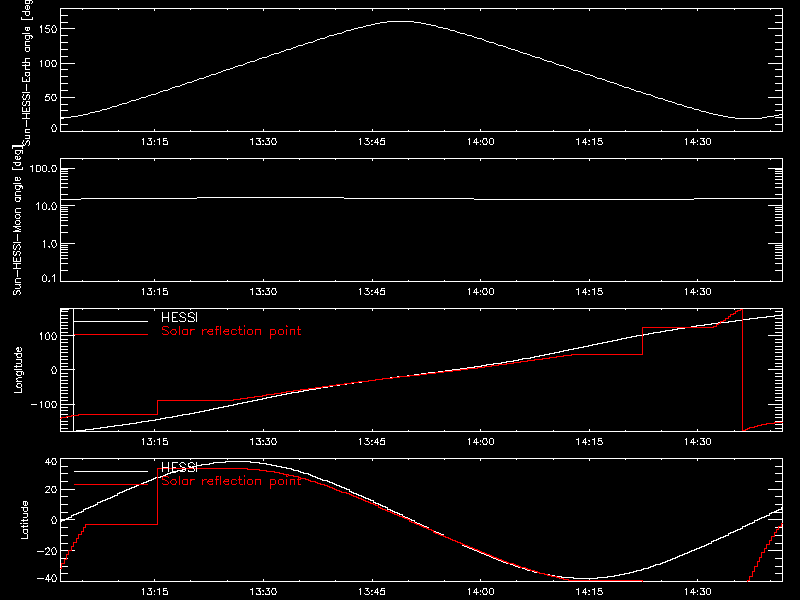The image size is (800, 600).
Task: Click 100 tick on Longitude axis
Action: point(47,336)
